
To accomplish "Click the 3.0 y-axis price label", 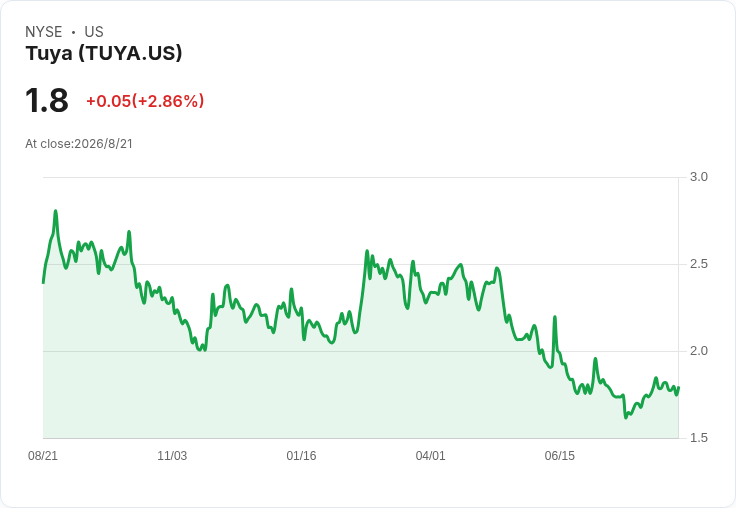I will pyautogui.click(x=698, y=177).
